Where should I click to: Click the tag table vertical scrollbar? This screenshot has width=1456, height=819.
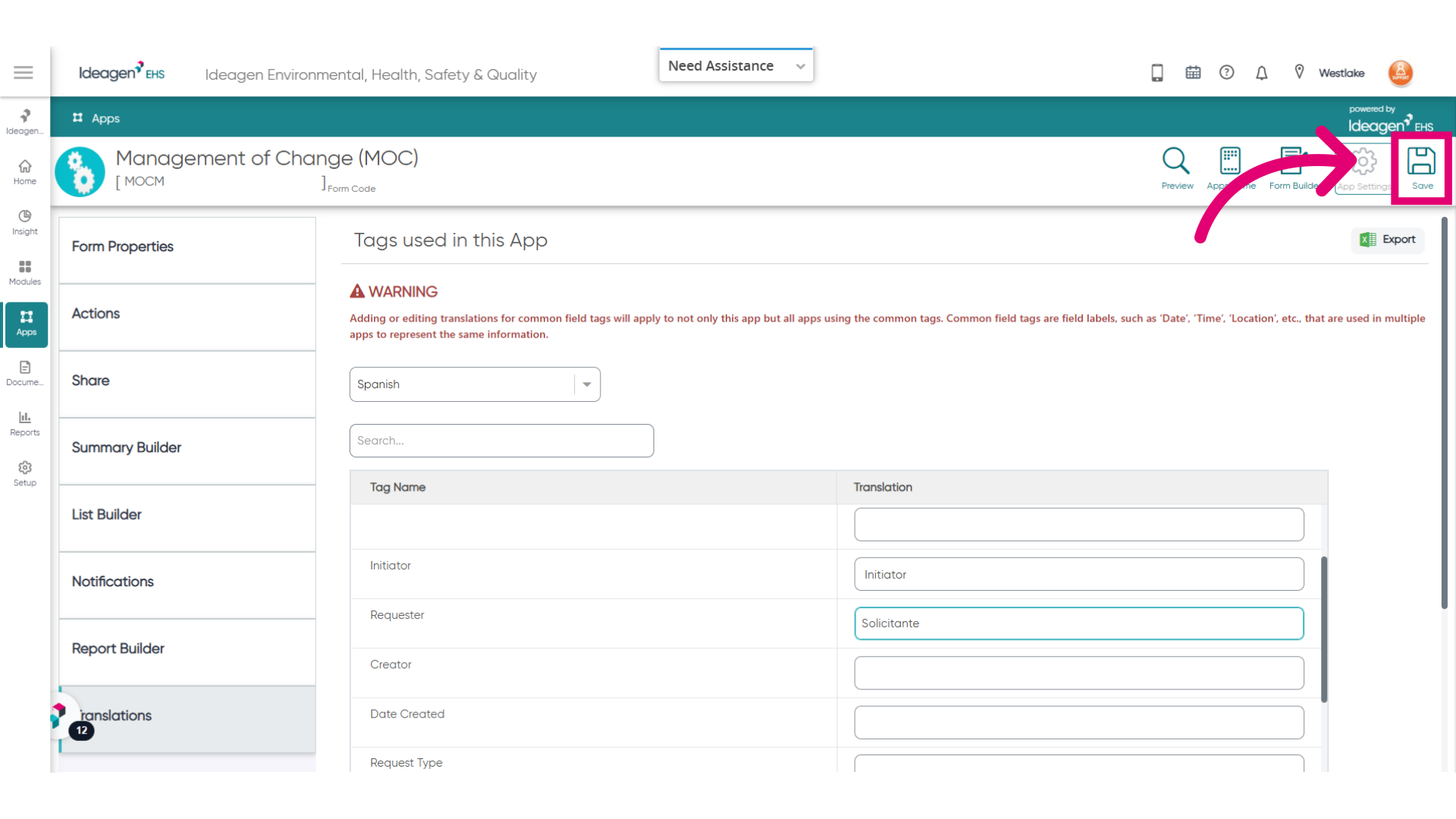click(x=1324, y=629)
